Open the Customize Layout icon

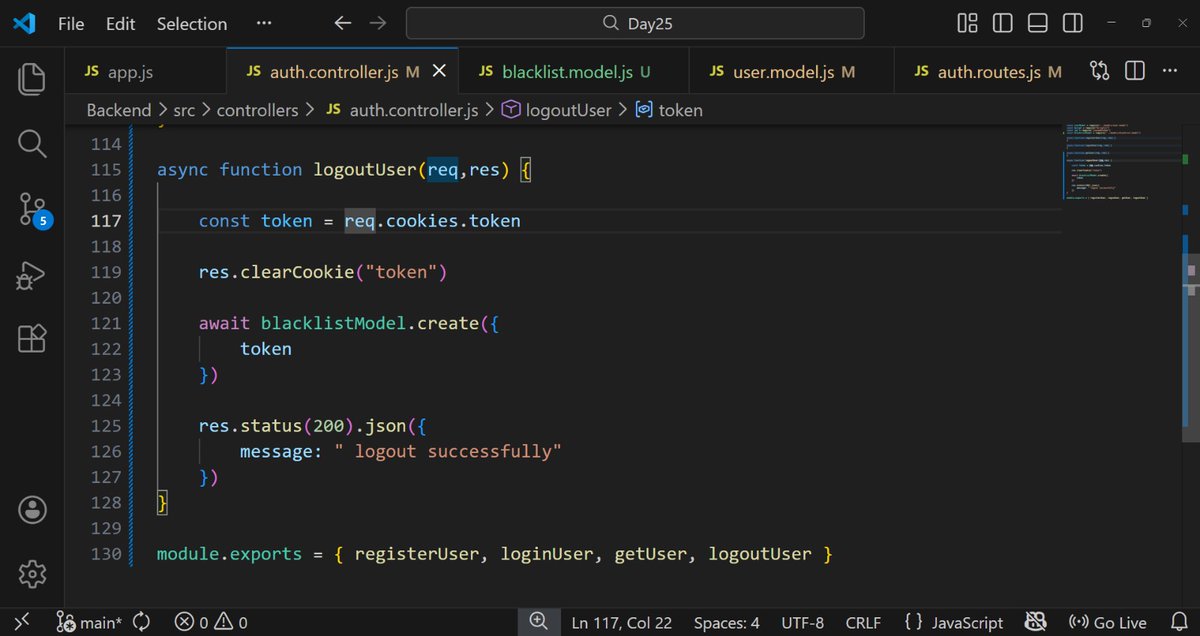(967, 23)
